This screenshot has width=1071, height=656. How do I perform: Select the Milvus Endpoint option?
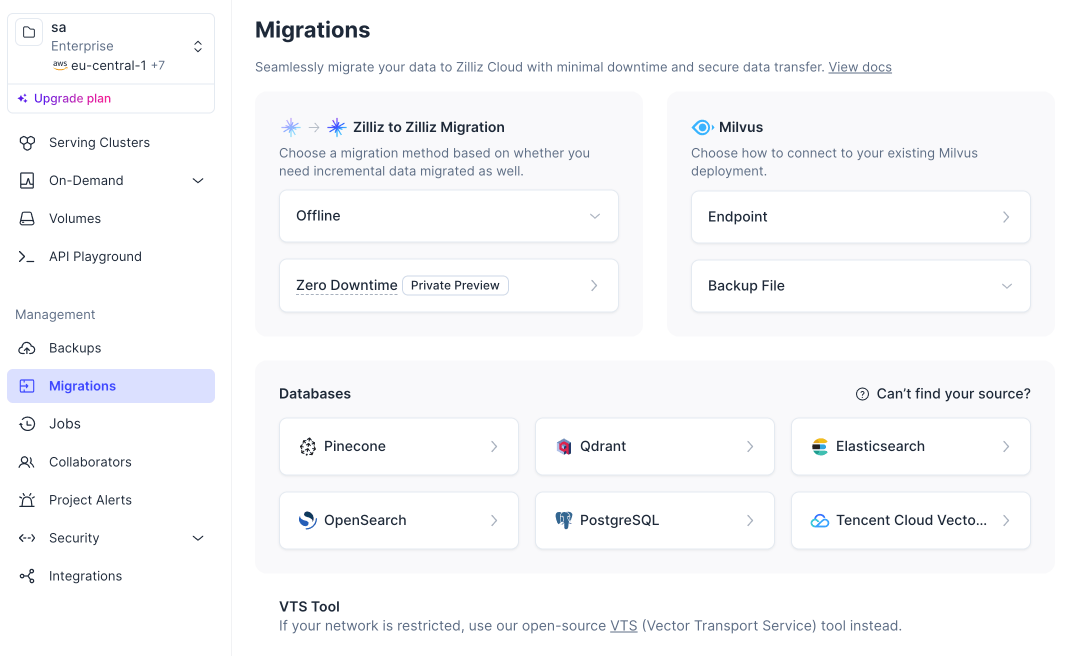point(861,217)
